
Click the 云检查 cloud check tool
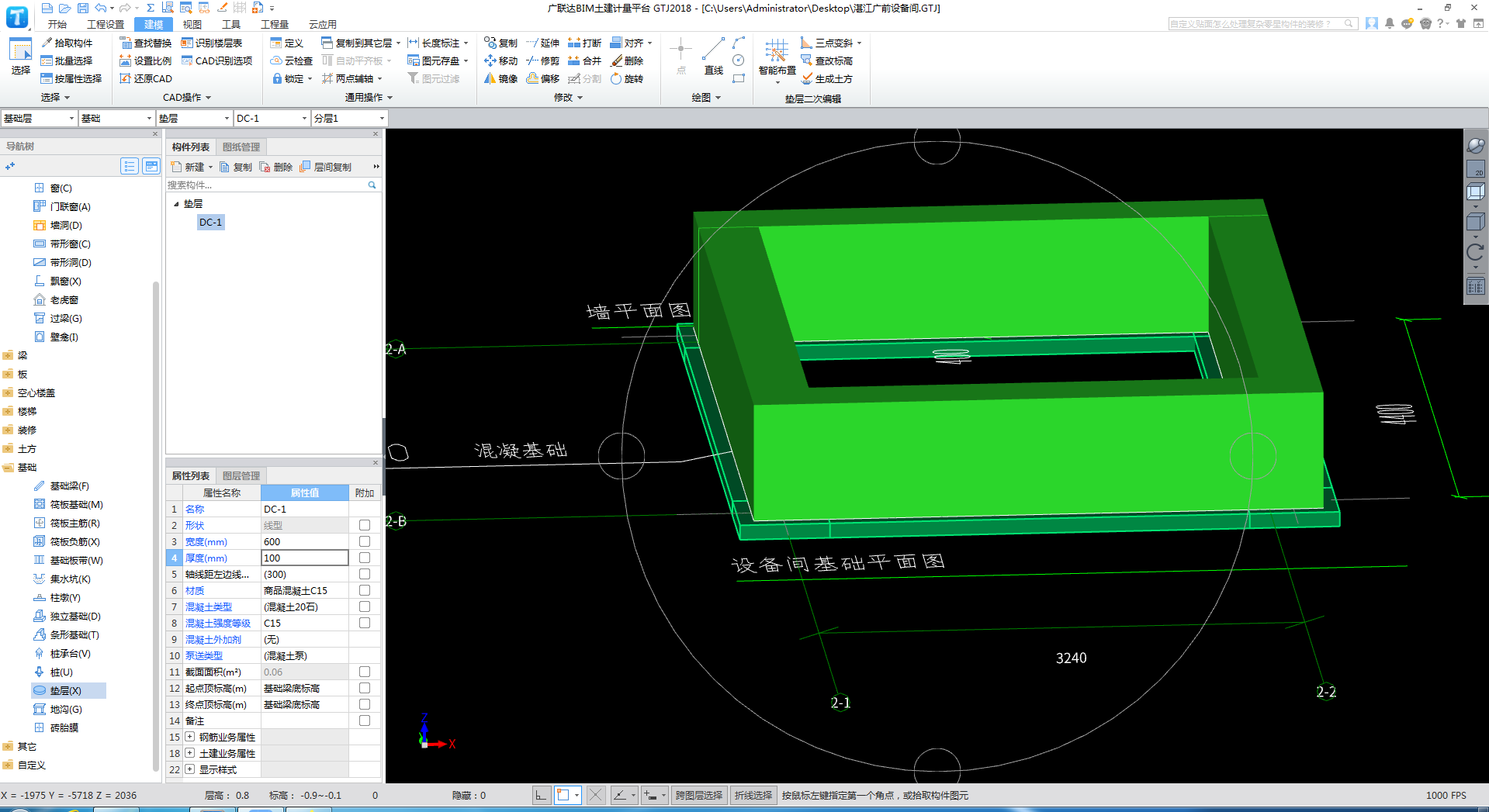tap(291, 60)
